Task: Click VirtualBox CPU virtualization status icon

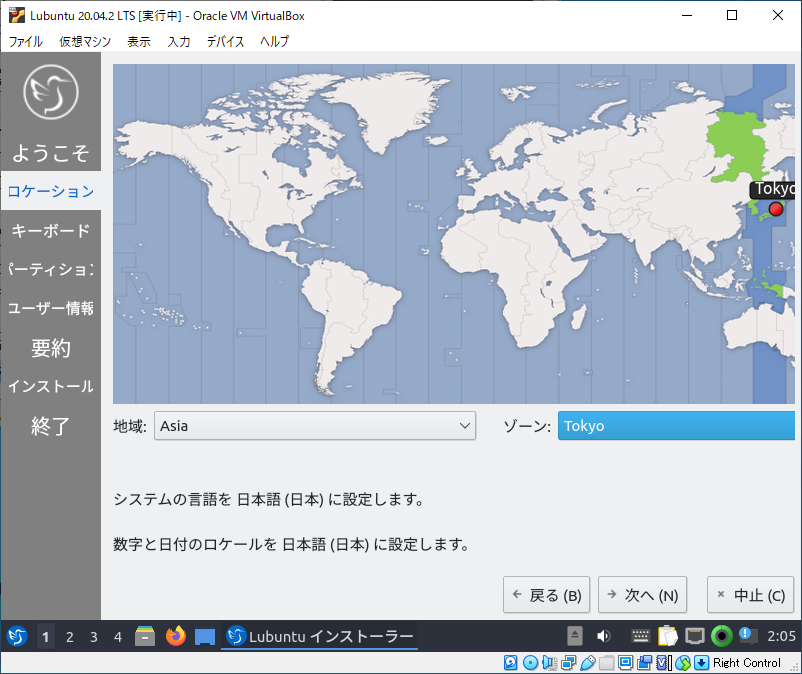Action: coord(664,663)
